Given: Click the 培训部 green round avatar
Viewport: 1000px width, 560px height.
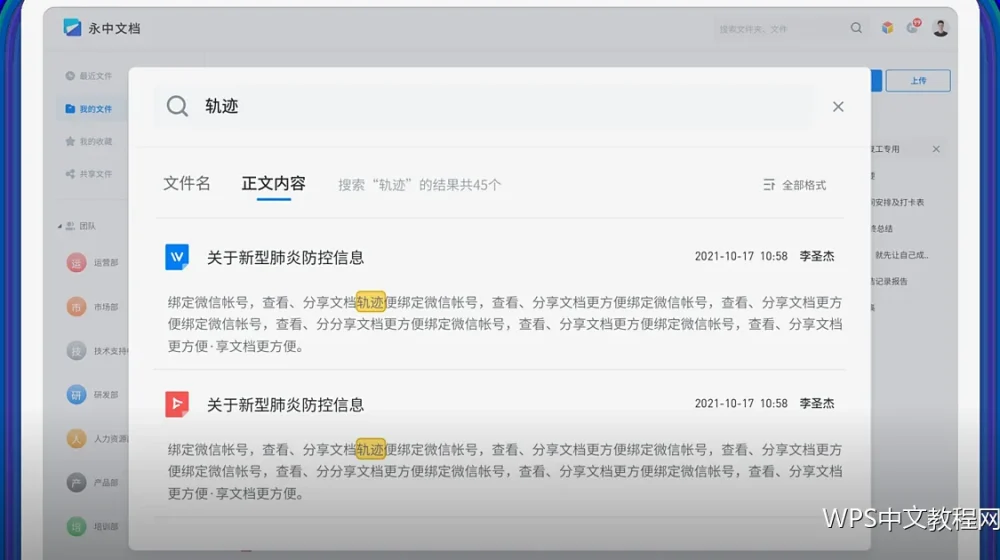Looking at the screenshot, I should tap(77, 527).
